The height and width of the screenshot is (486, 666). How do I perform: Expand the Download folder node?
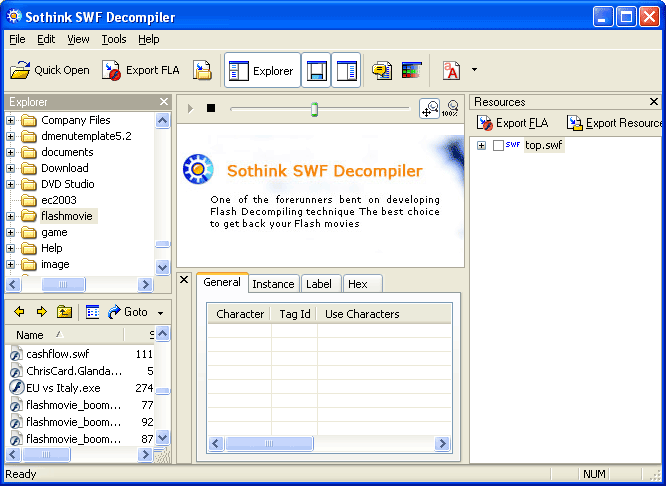(x=11, y=169)
